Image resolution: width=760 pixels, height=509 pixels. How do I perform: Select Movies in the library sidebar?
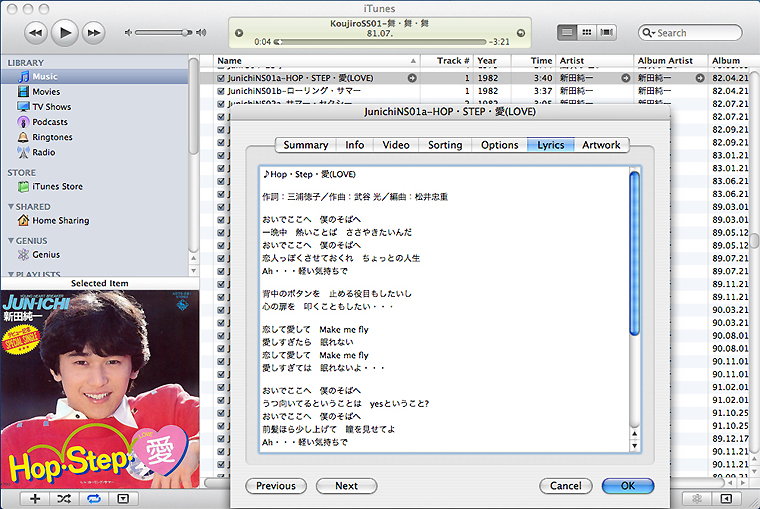coord(94,92)
